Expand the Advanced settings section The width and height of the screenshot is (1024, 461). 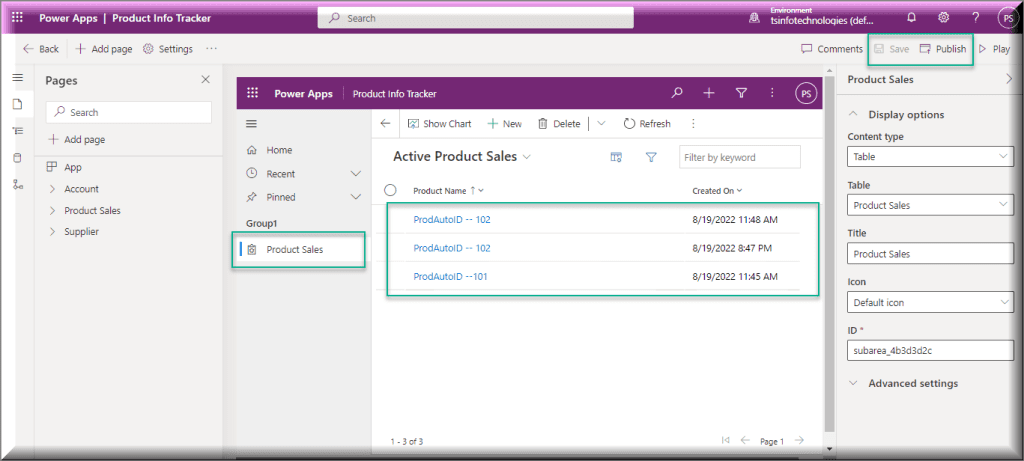853,383
